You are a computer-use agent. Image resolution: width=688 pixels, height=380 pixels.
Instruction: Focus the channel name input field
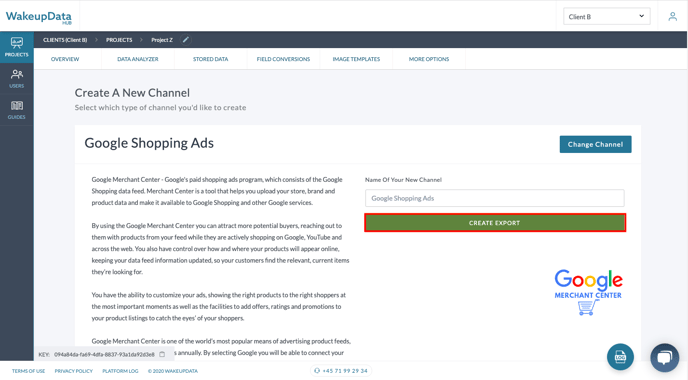[x=494, y=198]
